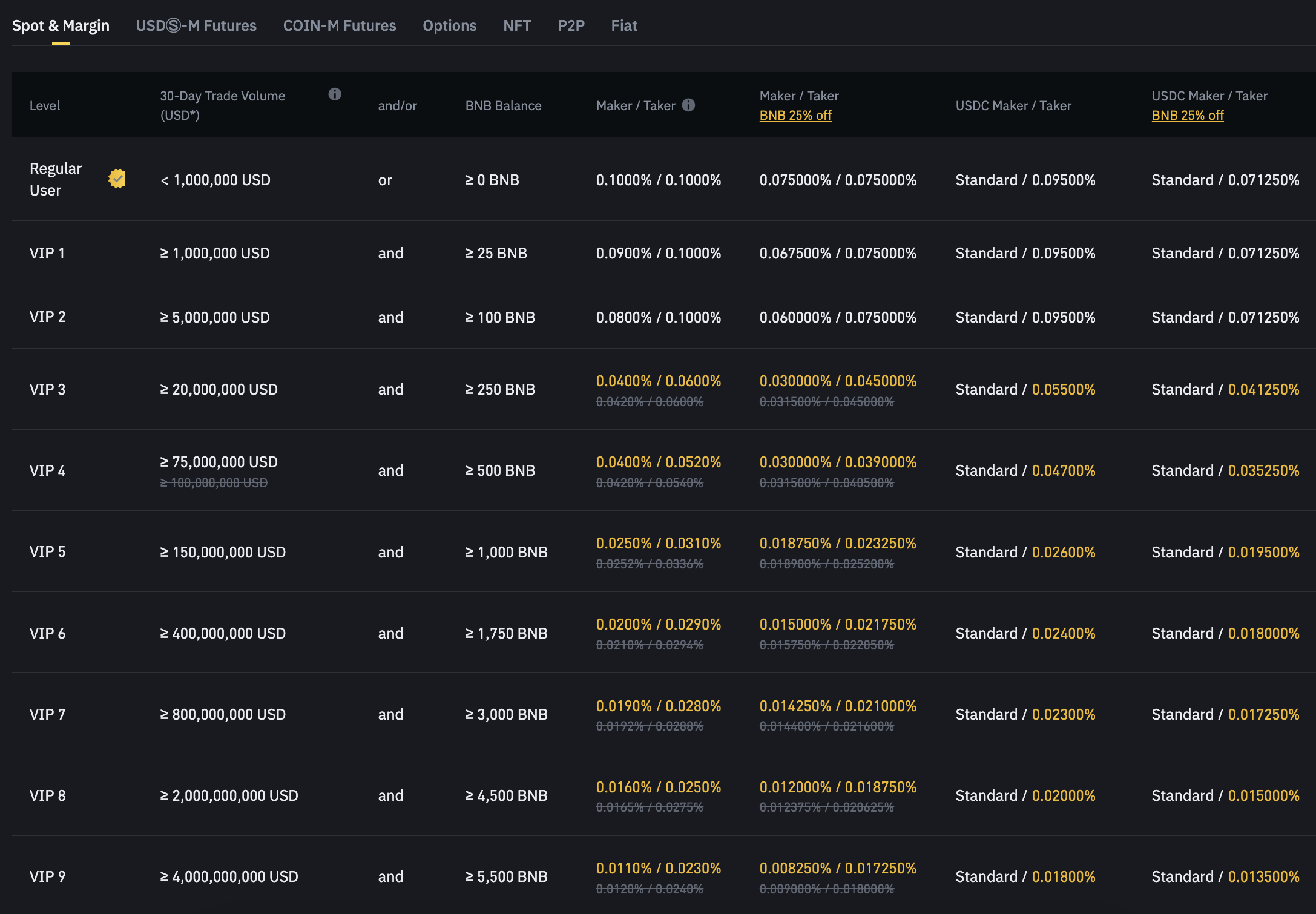Click the ≥ 4,000,000,000 USD volume cell
This screenshot has height=914, width=1316.
tap(229, 876)
